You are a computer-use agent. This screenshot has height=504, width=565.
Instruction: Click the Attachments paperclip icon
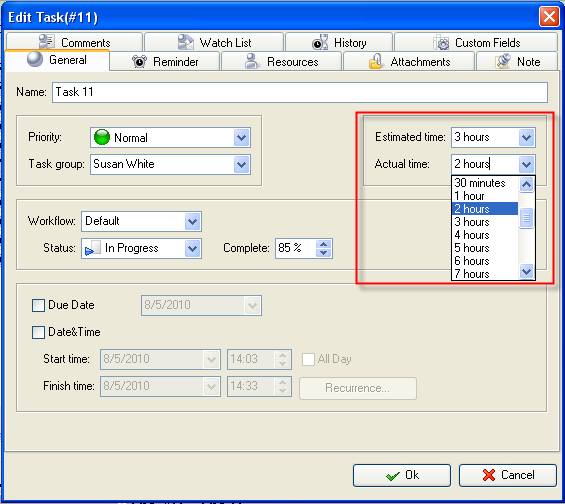pos(375,61)
